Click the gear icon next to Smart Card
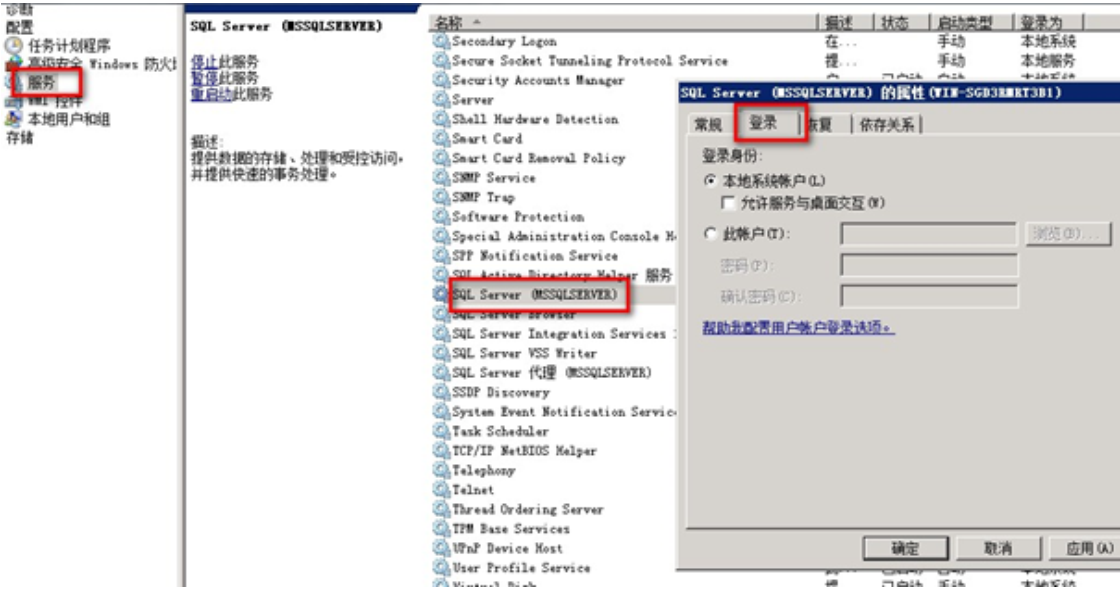Viewport: 1120px width, 597px height. point(441,139)
